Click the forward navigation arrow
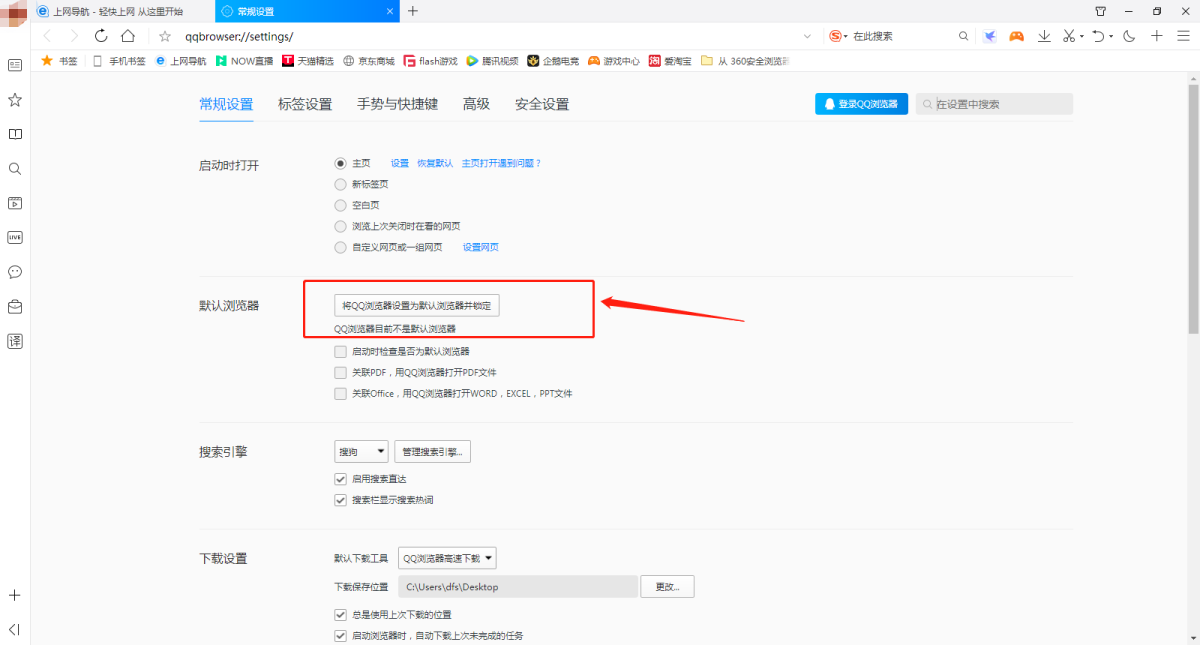The width and height of the screenshot is (1200, 645). [73, 36]
